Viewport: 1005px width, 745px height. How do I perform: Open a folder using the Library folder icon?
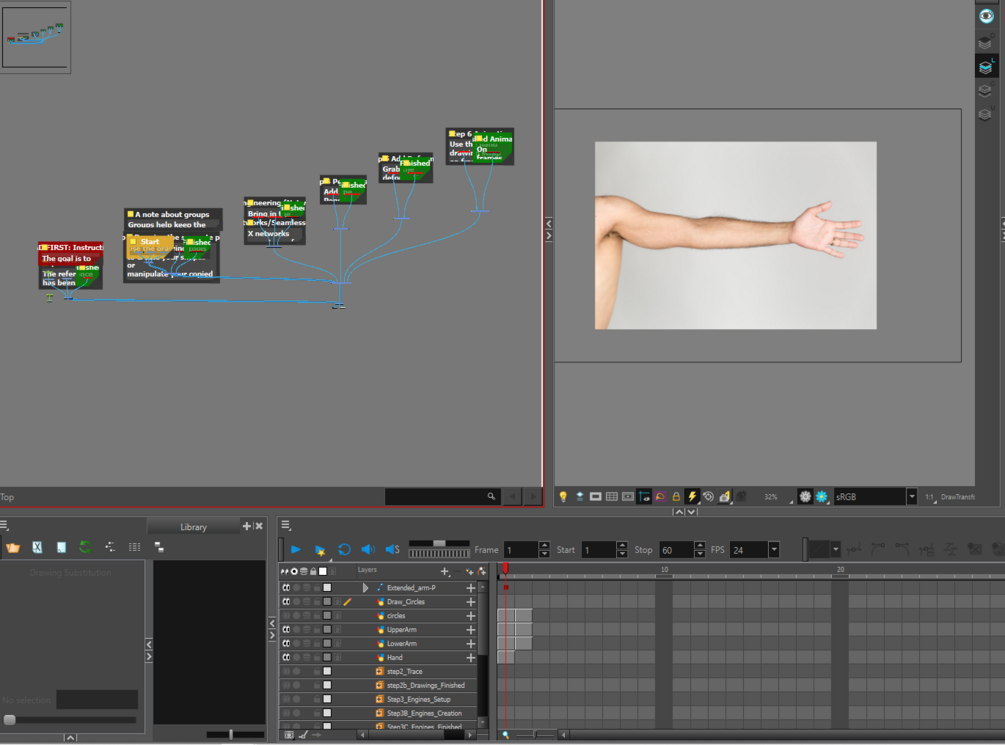point(13,547)
